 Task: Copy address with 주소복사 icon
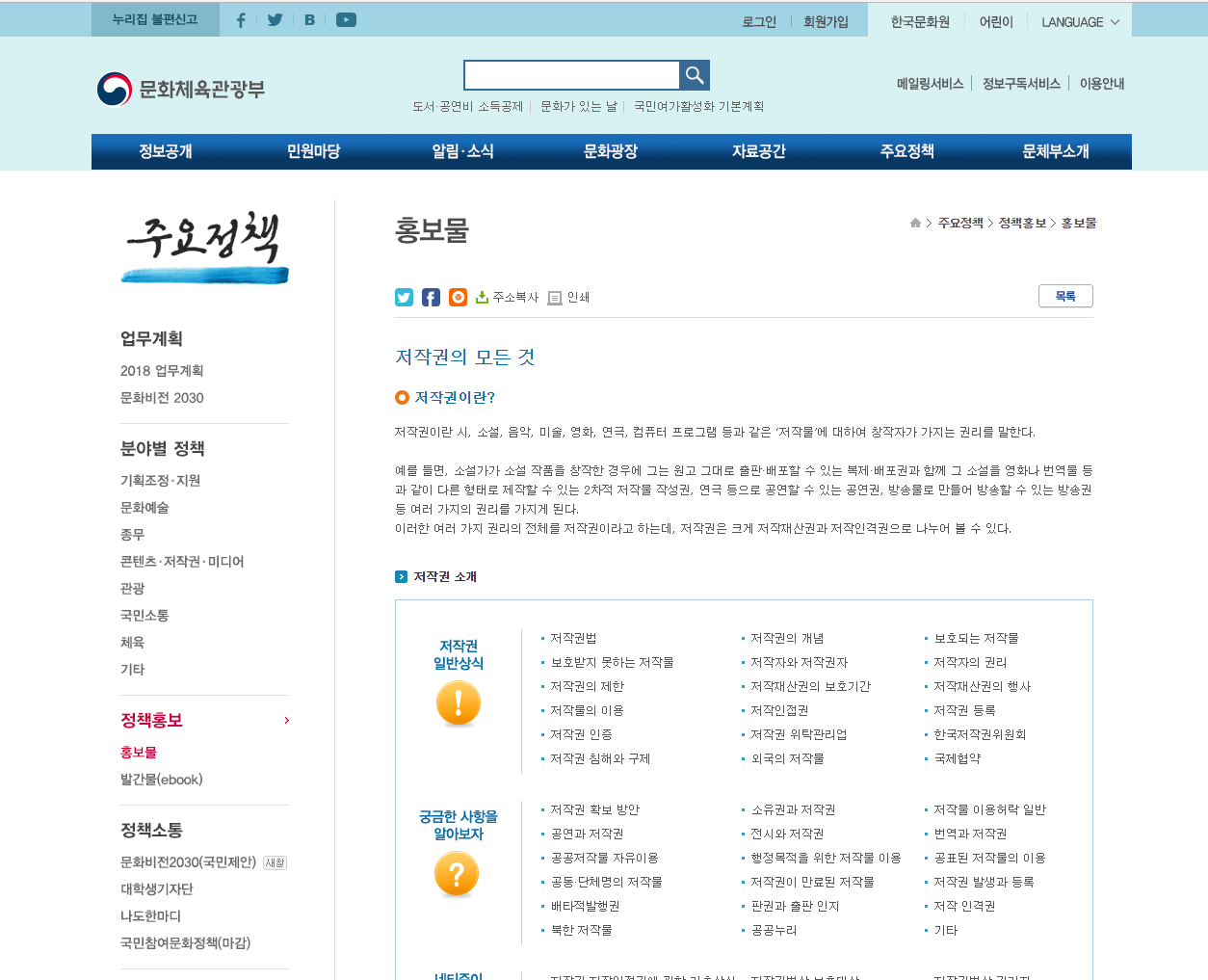coord(507,297)
